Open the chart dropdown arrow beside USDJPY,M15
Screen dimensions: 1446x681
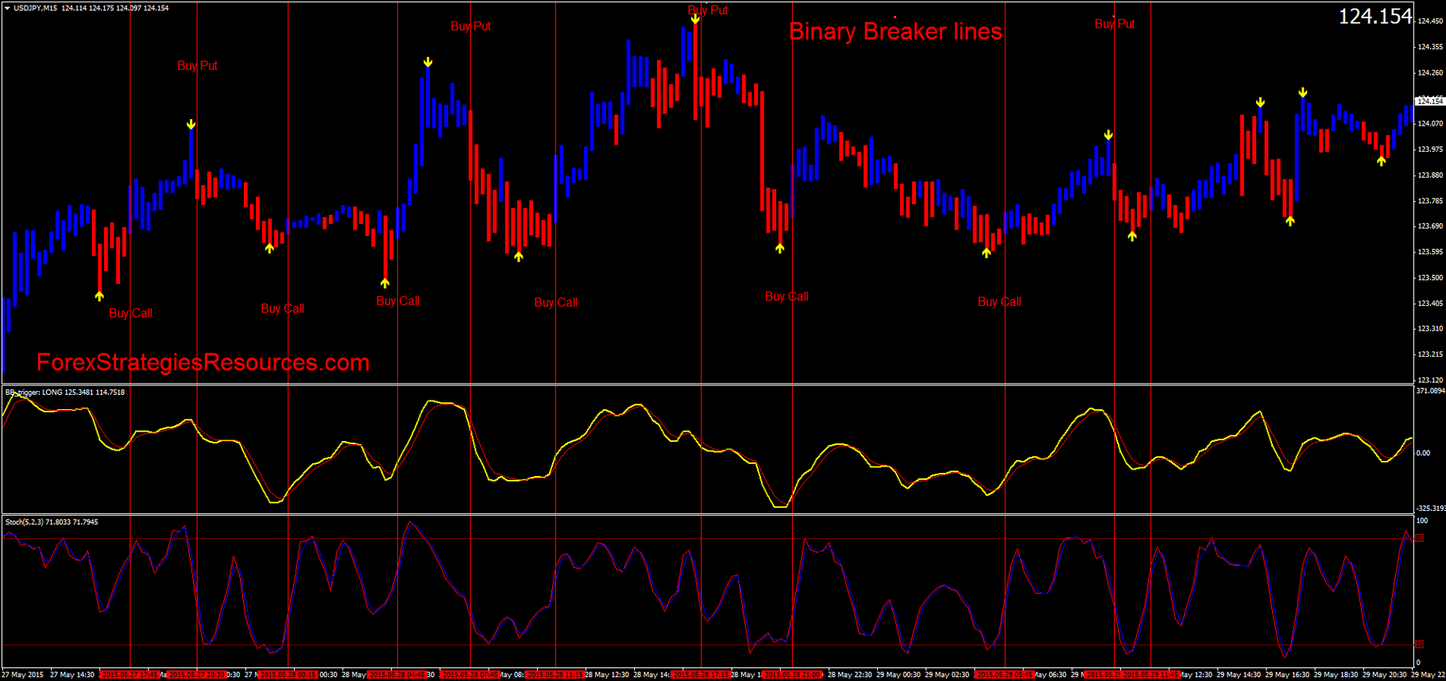(x=7, y=8)
